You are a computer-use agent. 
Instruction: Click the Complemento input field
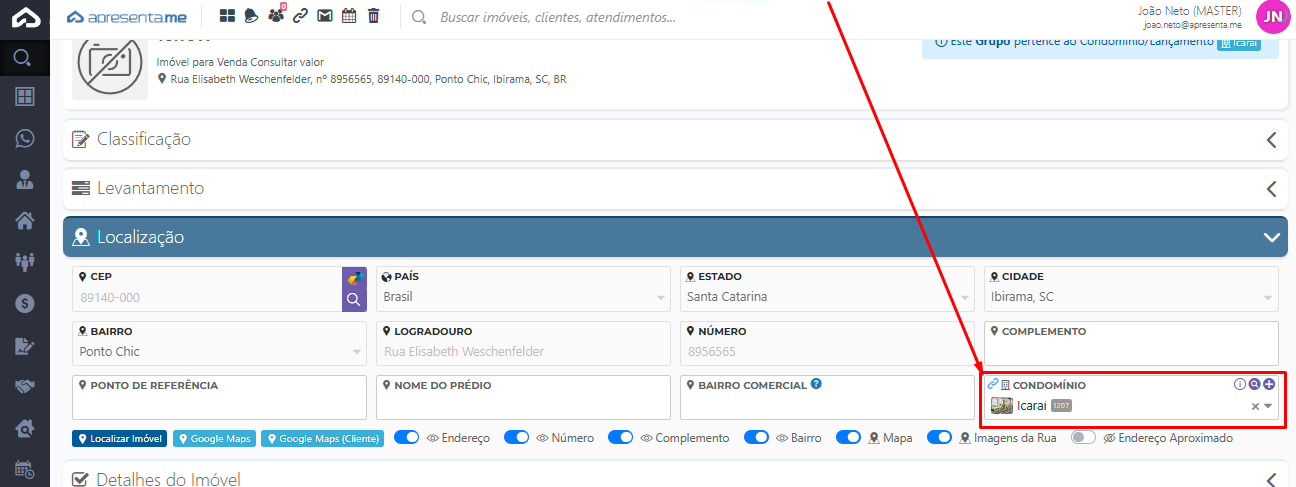1131,350
